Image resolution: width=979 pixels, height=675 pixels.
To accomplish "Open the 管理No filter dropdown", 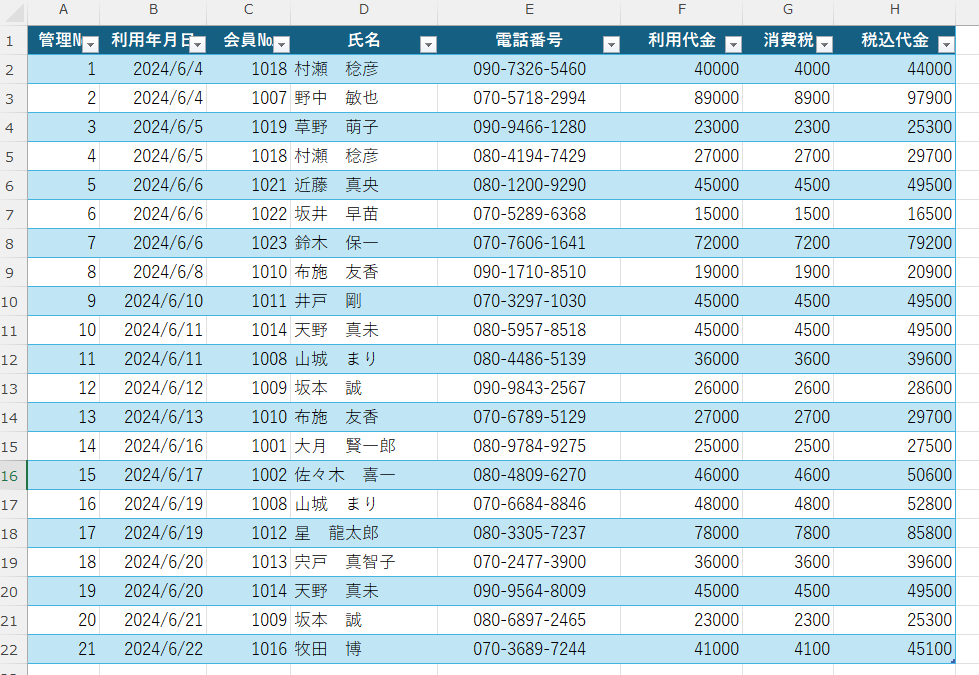I will [90, 44].
